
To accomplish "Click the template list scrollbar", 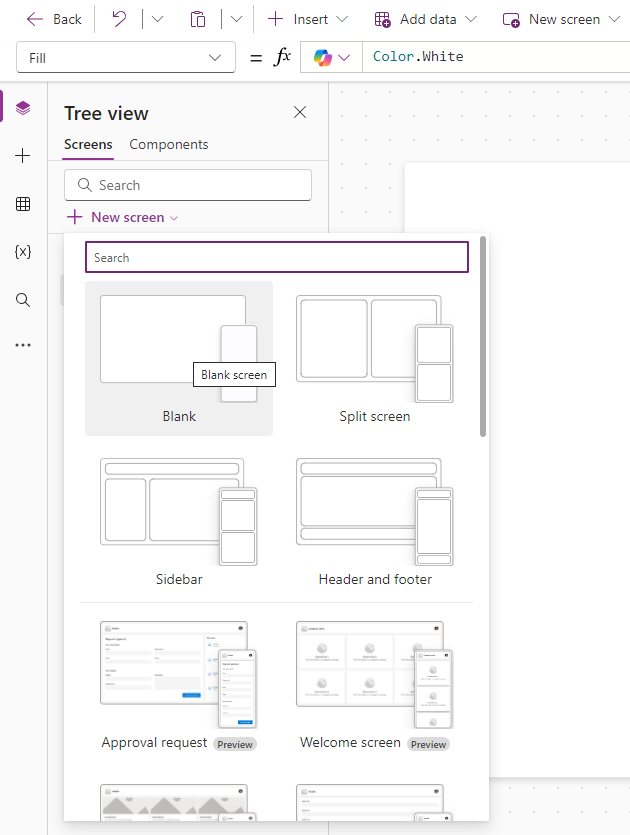I will [483, 337].
